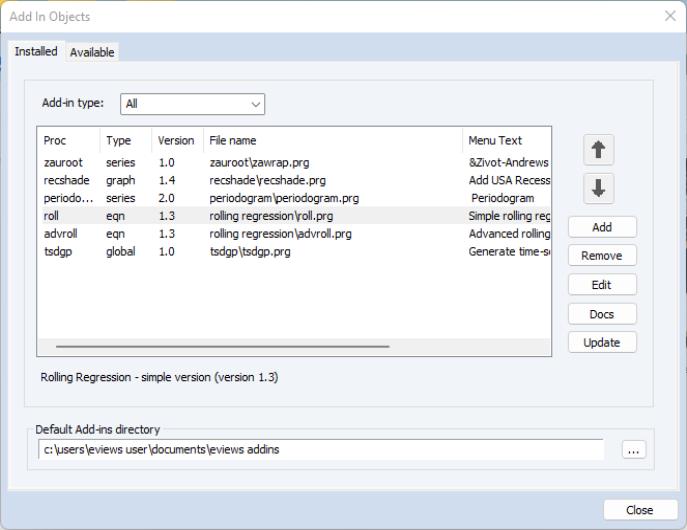Close the Add In Objects dialog via X
Screen dimensions: 687x530
click(x=669, y=16)
